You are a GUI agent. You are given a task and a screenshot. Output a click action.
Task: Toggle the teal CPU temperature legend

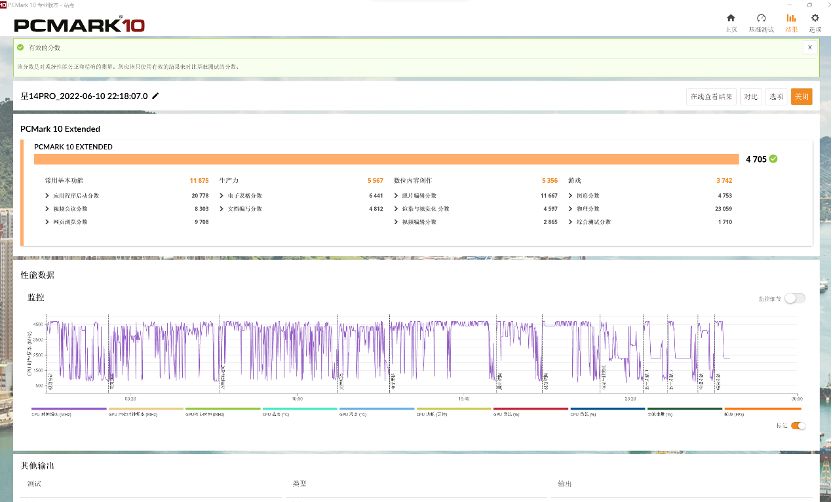pyautogui.click(x=300, y=412)
